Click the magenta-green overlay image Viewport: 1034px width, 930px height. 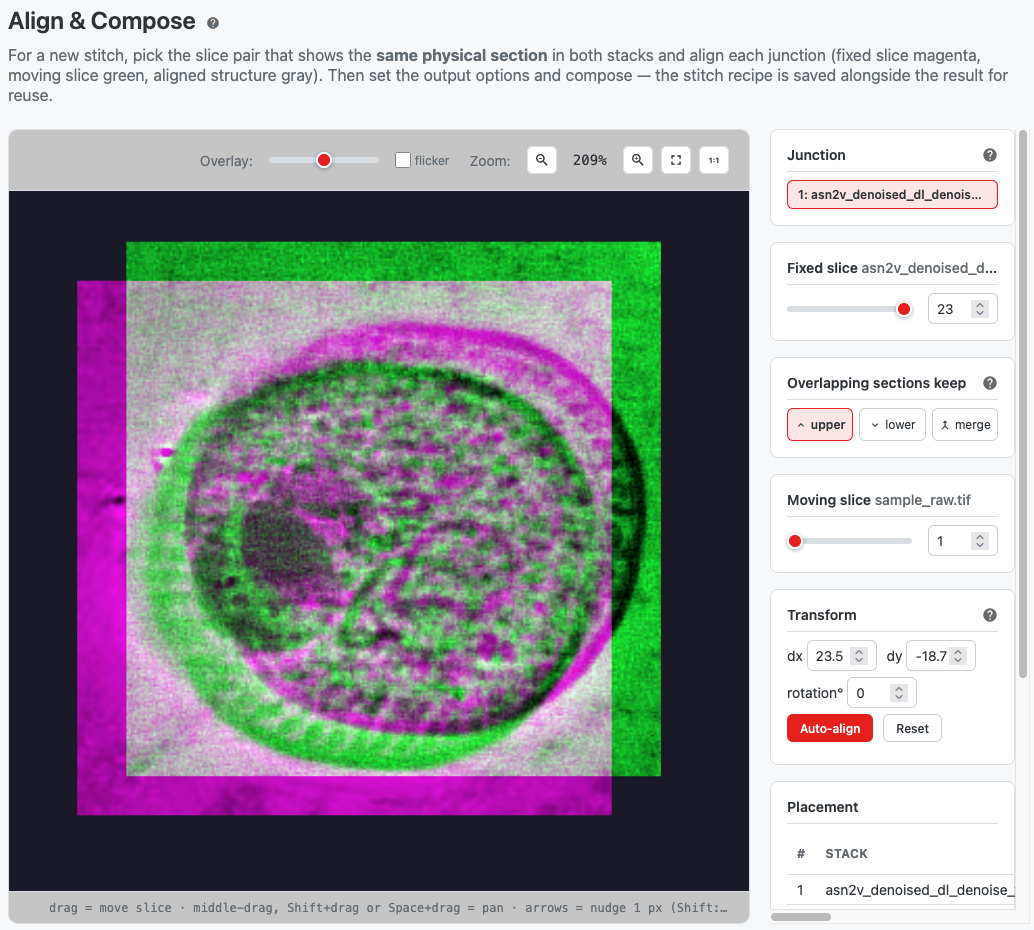(x=369, y=528)
